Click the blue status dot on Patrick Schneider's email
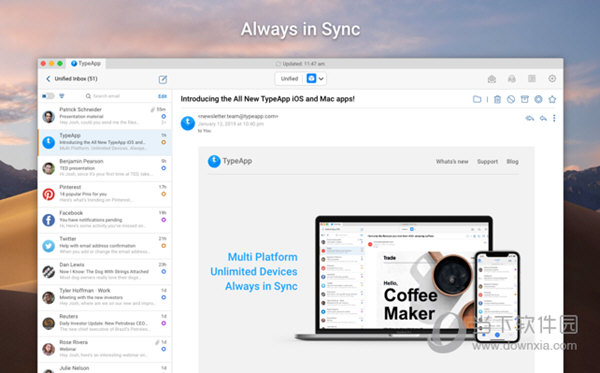The height and width of the screenshot is (373, 600). coord(163,116)
